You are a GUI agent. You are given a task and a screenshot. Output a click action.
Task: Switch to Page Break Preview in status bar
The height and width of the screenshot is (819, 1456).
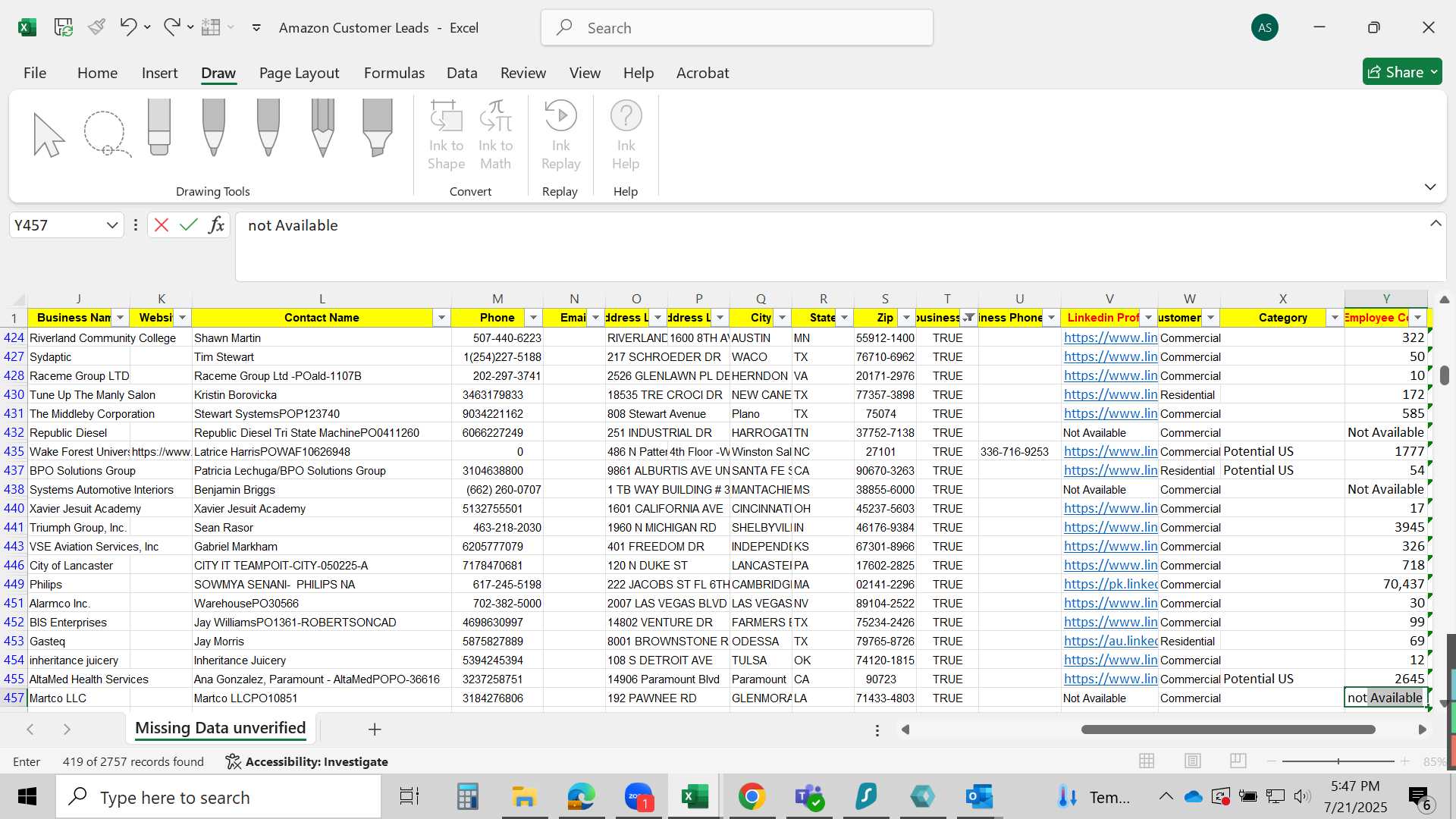(x=1238, y=761)
